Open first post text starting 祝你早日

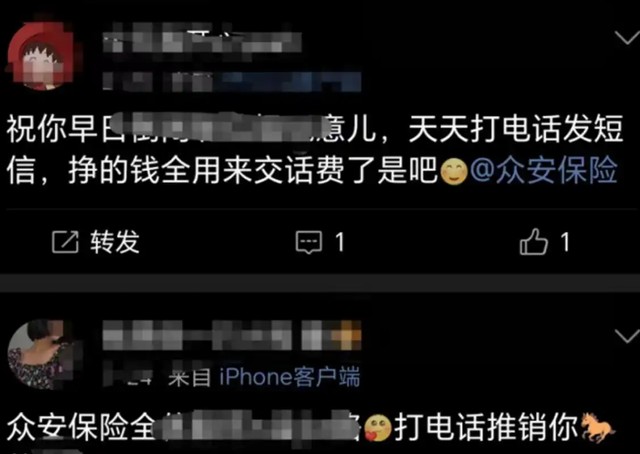(x=314, y=149)
